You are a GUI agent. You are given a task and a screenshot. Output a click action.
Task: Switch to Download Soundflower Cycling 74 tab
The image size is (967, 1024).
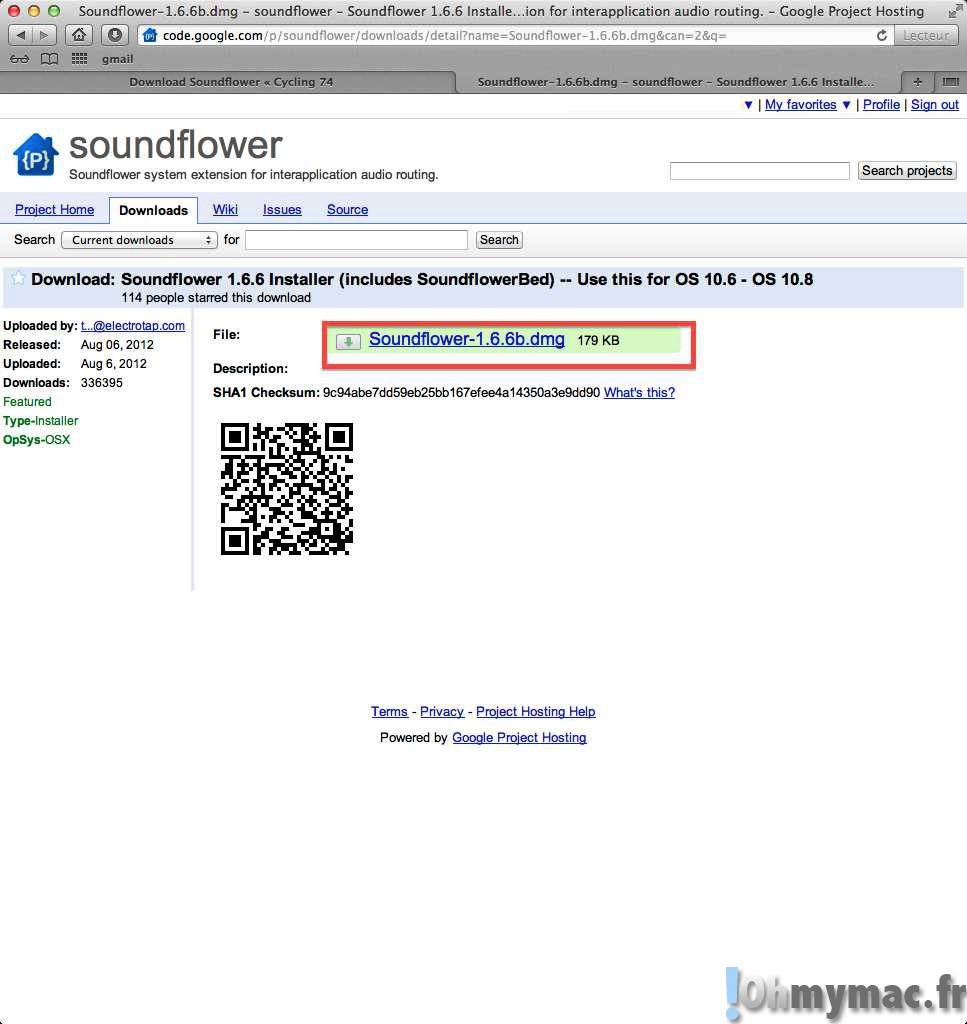pyautogui.click(x=230, y=82)
